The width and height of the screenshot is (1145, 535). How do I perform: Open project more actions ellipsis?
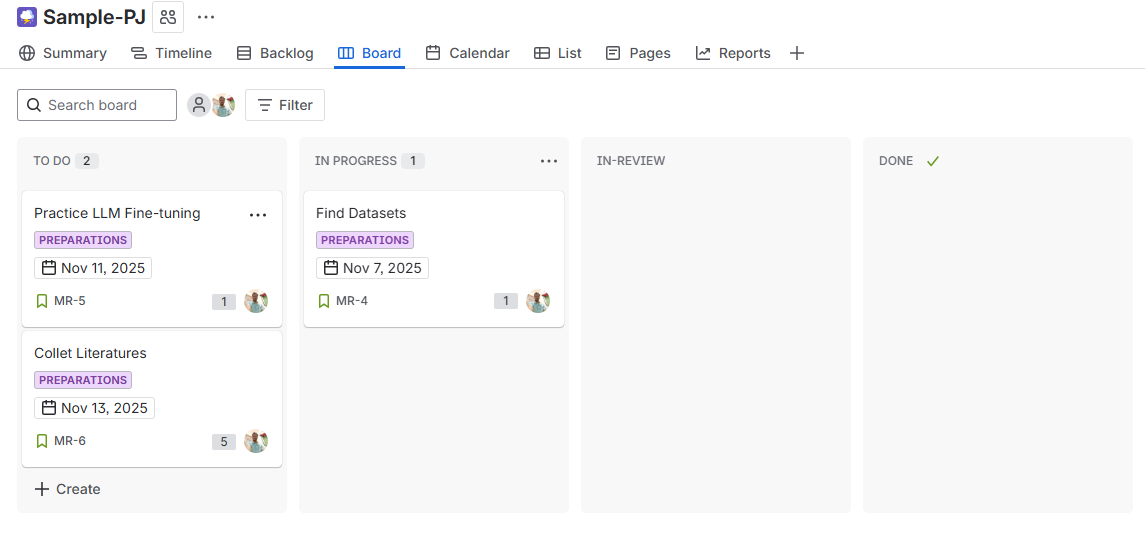click(206, 17)
